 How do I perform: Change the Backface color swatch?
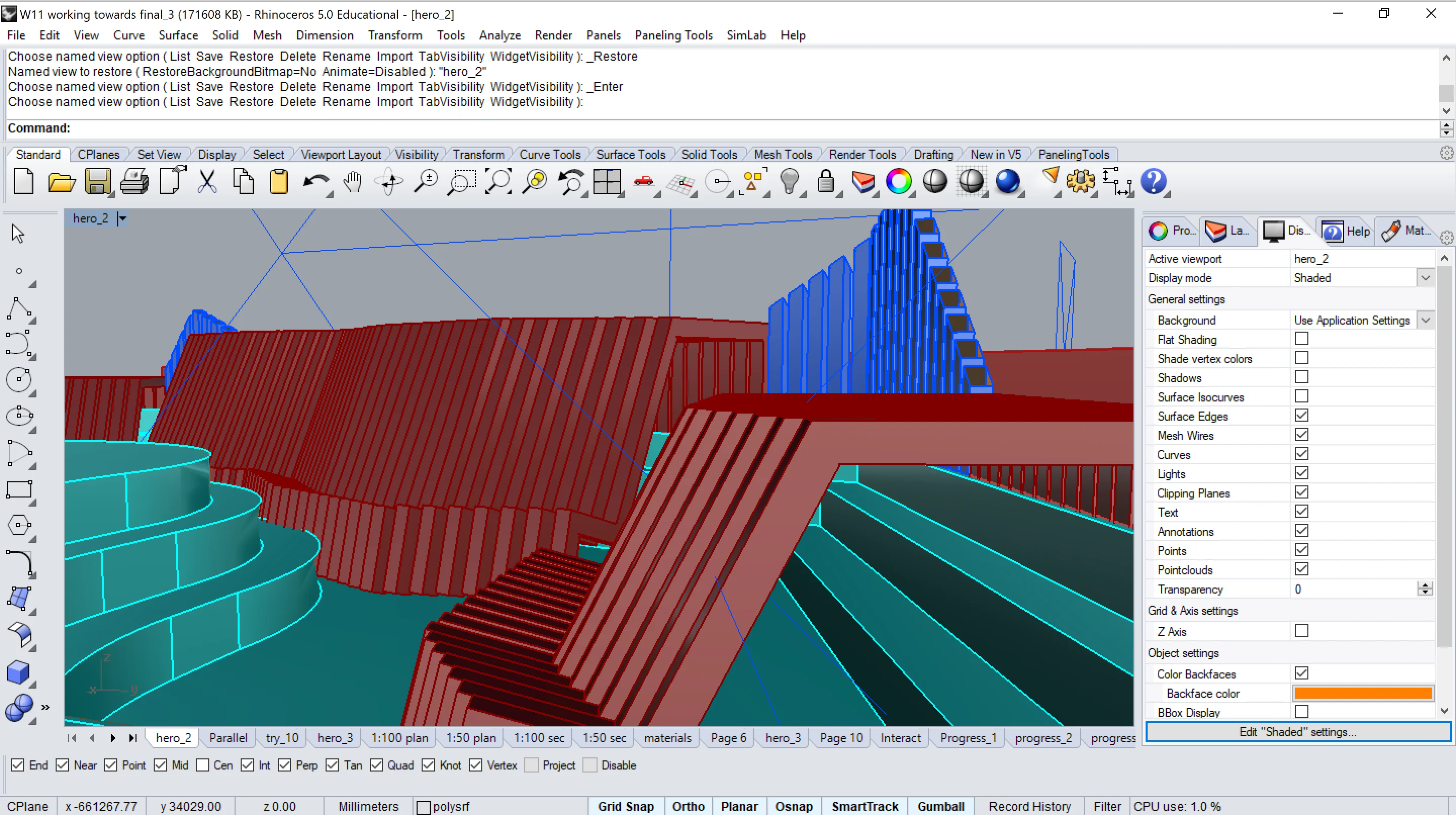click(1362, 693)
